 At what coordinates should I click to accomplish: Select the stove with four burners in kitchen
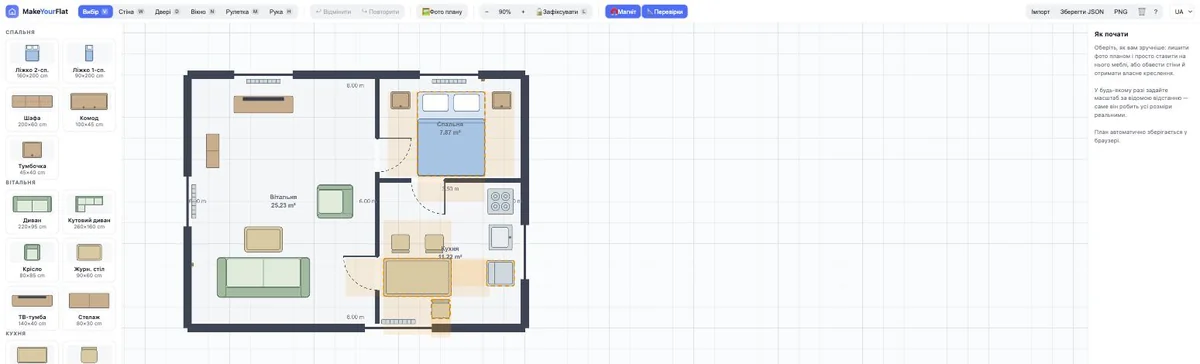coord(500,202)
